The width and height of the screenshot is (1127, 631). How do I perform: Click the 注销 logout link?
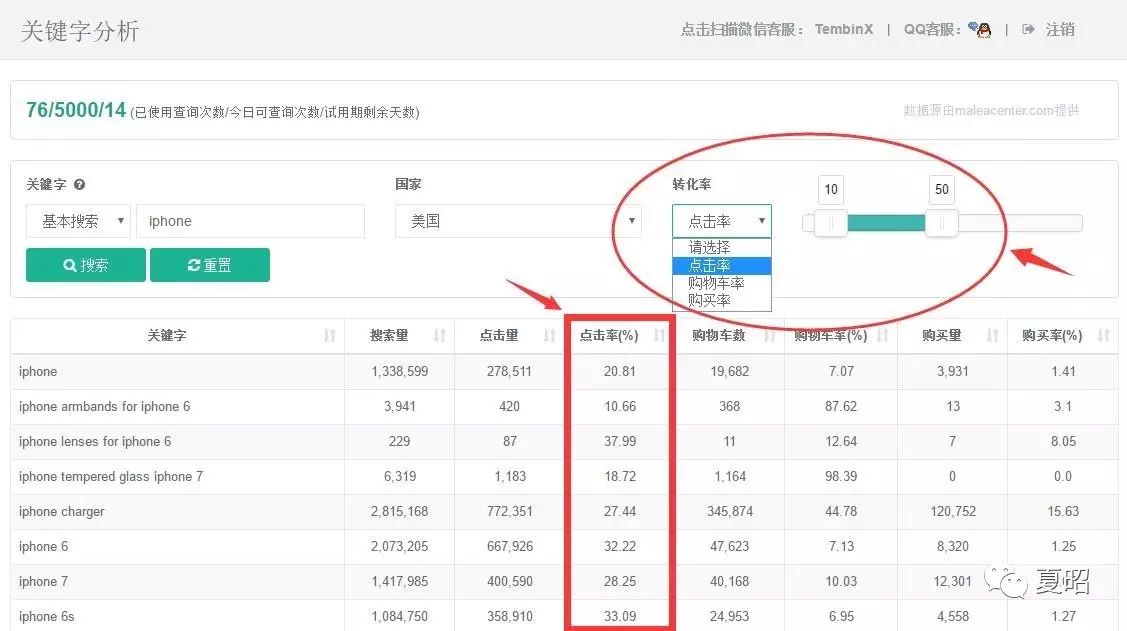[1060, 29]
